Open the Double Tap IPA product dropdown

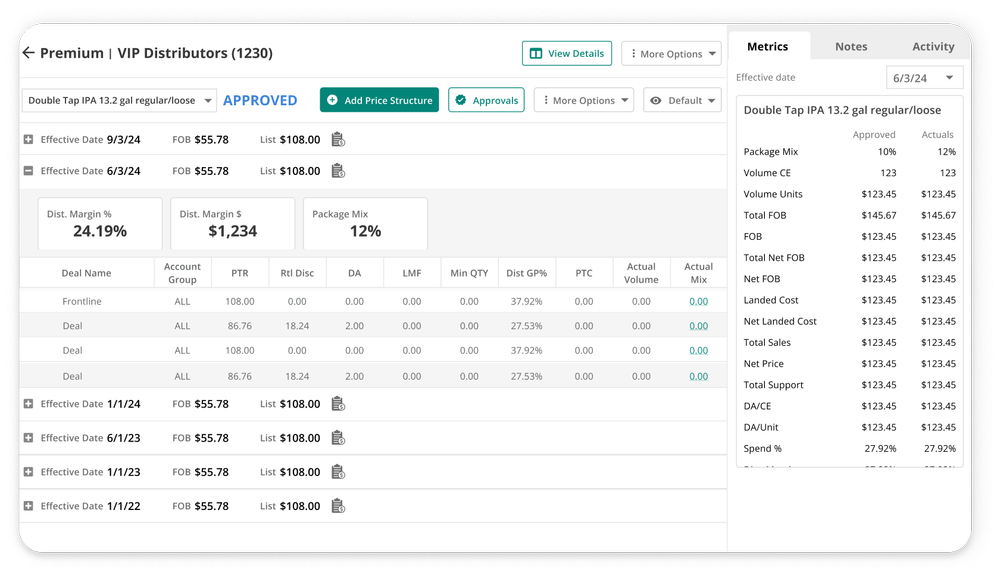click(x=207, y=100)
